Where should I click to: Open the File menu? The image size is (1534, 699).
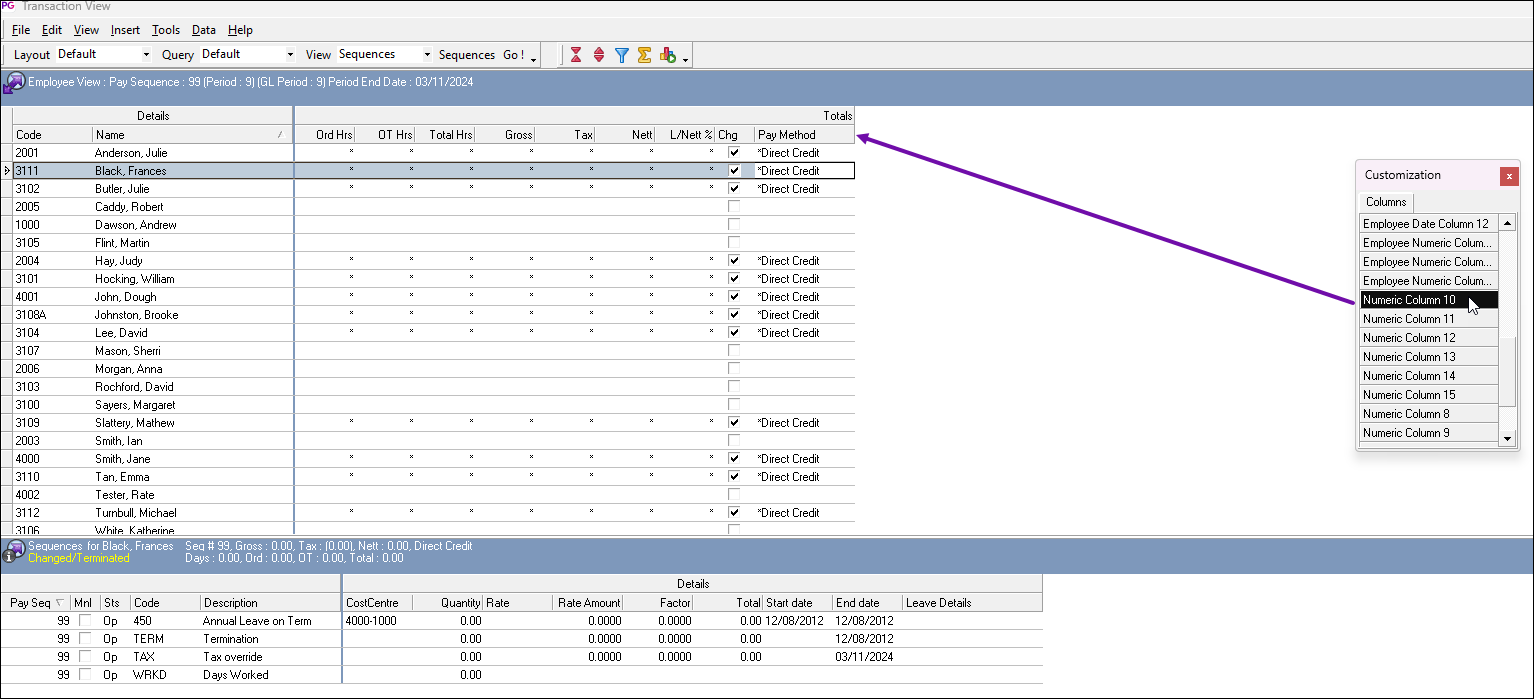(21, 30)
